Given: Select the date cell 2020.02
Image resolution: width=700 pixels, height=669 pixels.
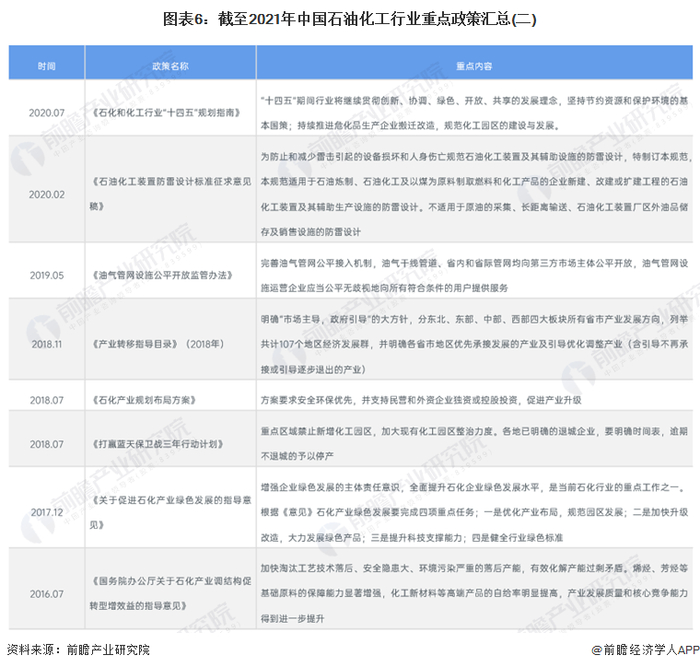Looking at the screenshot, I should coord(47,195).
